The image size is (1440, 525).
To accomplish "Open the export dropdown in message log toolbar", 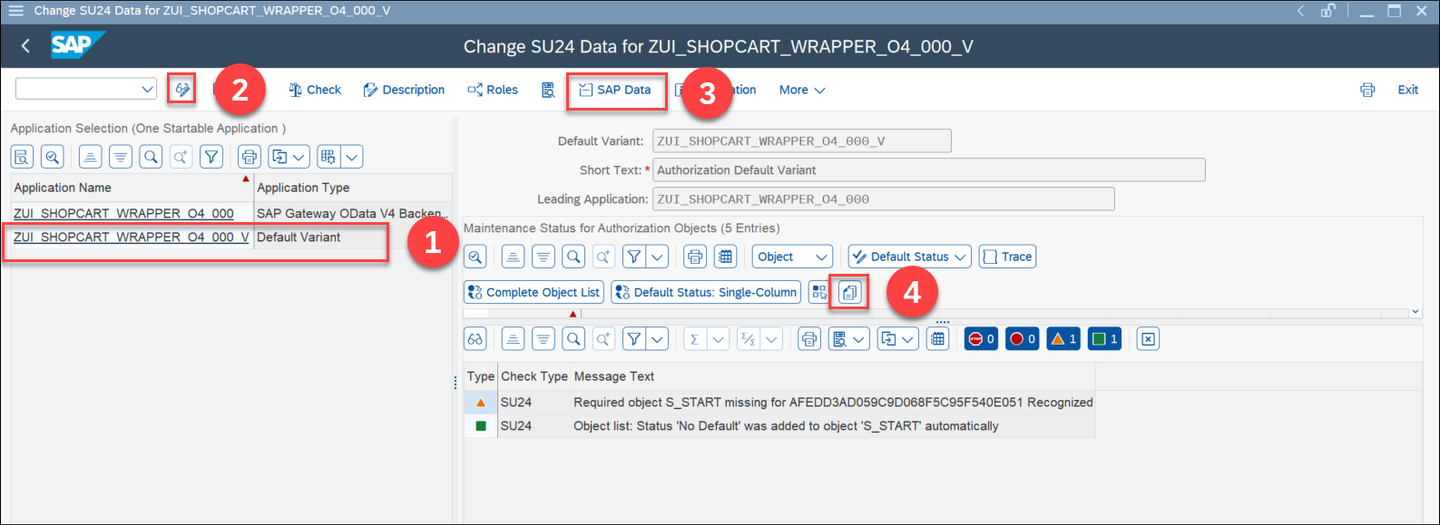I will click(x=897, y=339).
